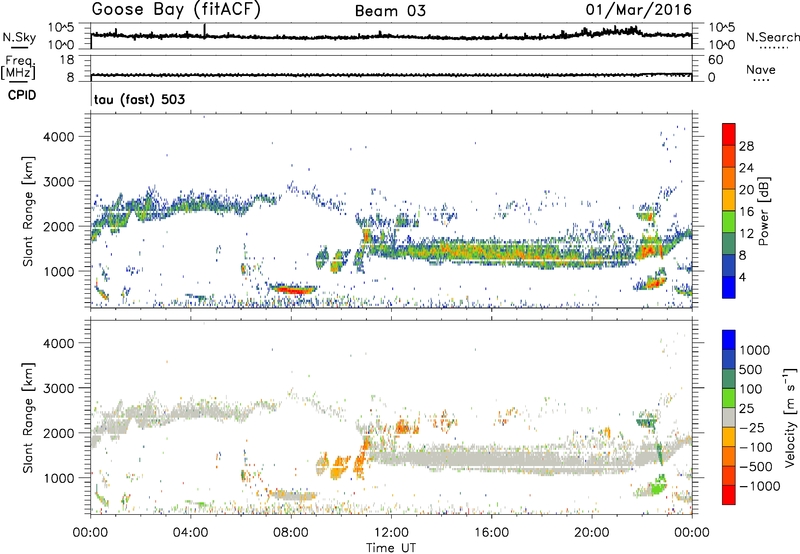Click the "28" label on the power colorbar

pyautogui.click(x=746, y=146)
